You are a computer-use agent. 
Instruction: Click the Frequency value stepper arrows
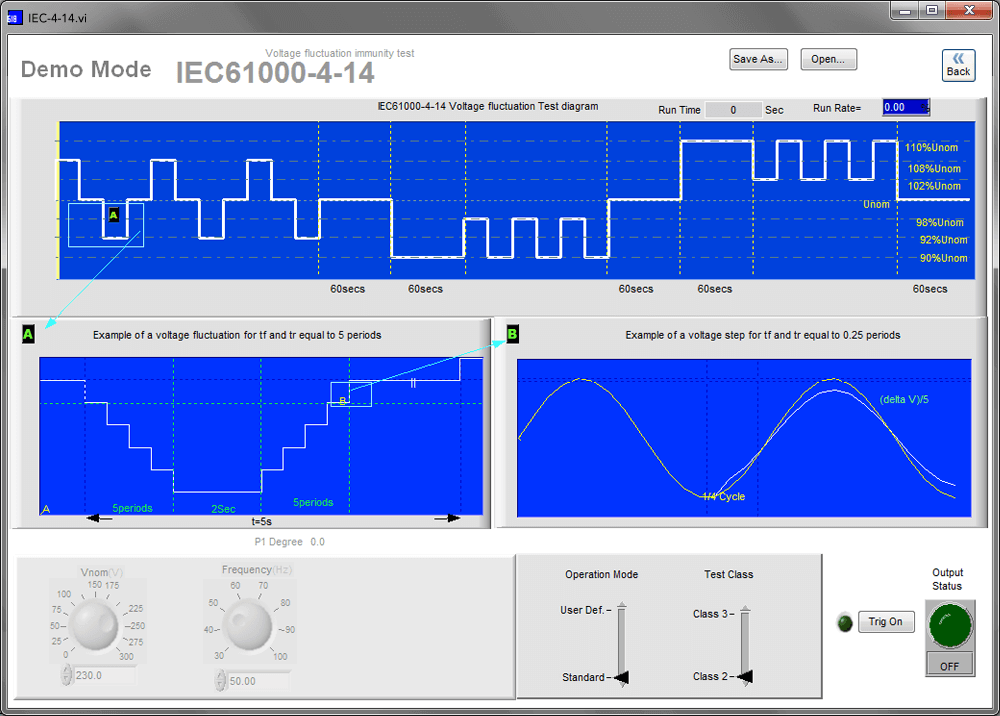pyautogui.click(x=220, y=680)
